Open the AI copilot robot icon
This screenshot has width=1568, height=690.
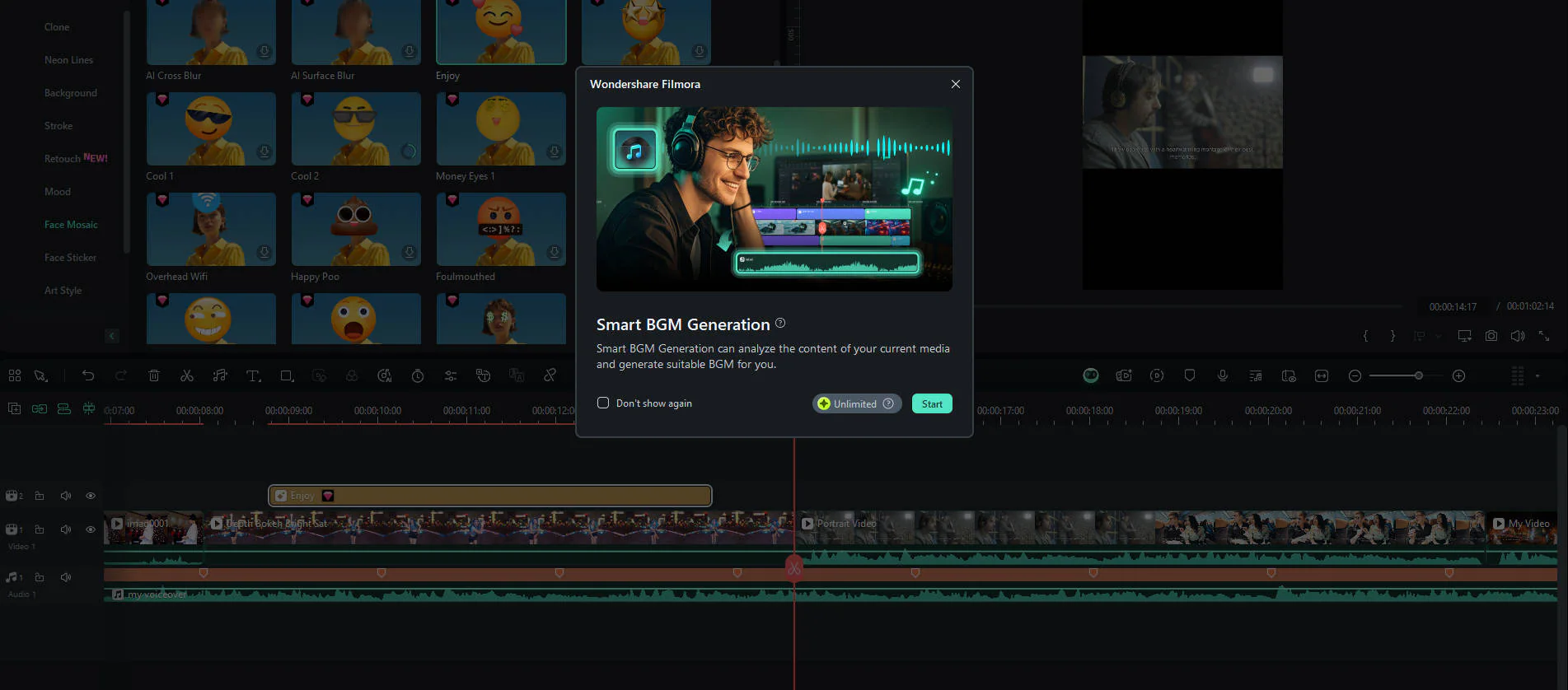[1091, 375]
